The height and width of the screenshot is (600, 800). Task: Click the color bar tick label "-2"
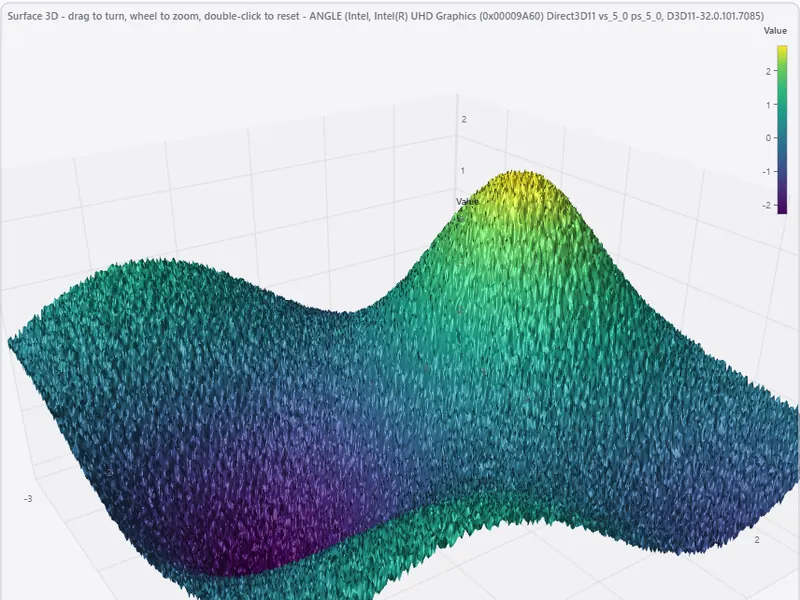click(766, 205)
